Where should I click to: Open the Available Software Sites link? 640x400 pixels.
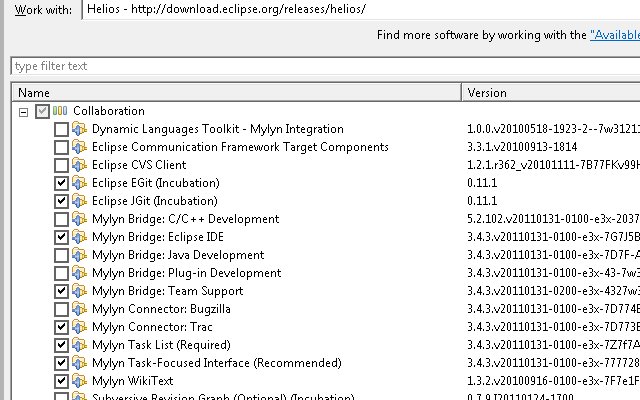coord(615,35)
